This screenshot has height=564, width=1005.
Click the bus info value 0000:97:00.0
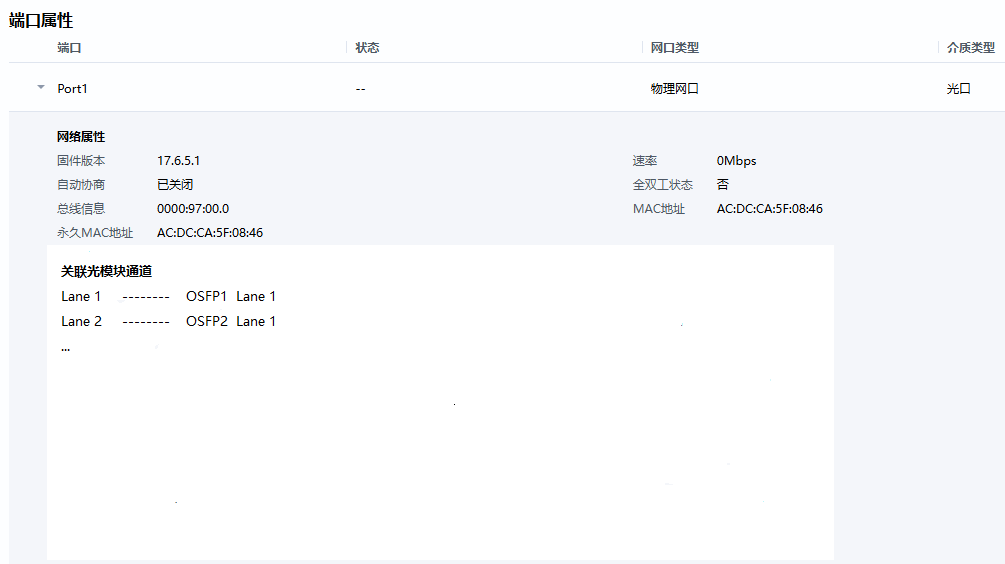(x=193, y=209)
